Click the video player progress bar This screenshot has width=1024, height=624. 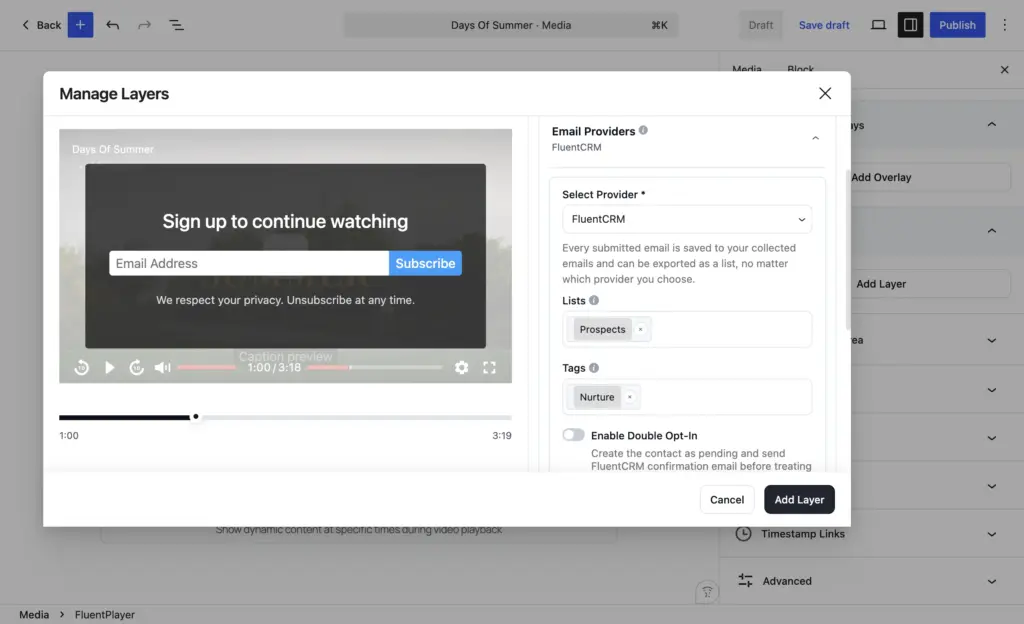(x=374, y=367)
